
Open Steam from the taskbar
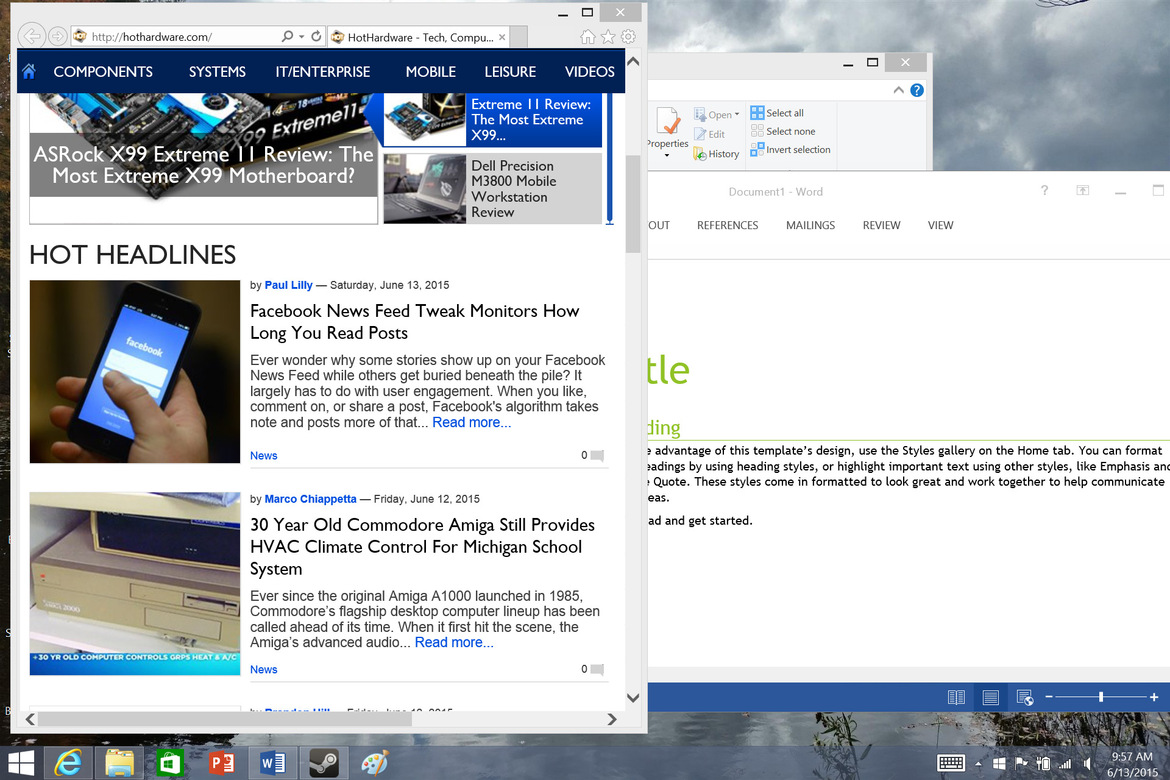coord(324,763)
